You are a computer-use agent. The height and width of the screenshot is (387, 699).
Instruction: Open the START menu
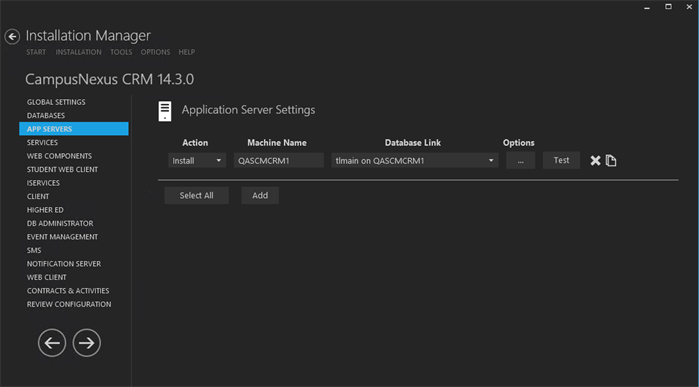(x=36, y=52)
